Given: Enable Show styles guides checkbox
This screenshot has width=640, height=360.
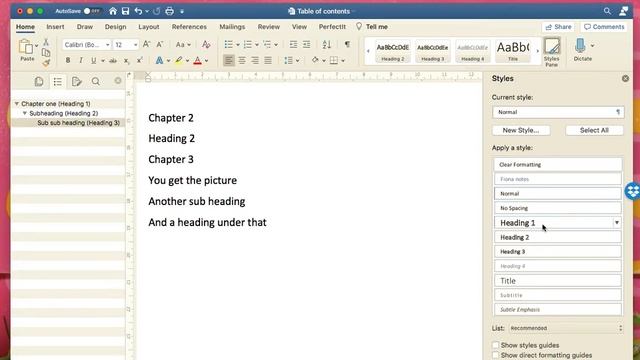Looking at the screenshot, I should tap(496, 345).
